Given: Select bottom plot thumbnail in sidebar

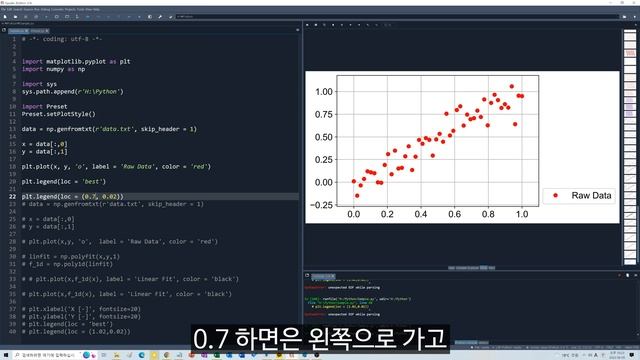Looking at the screenshot, I should 630,261.
